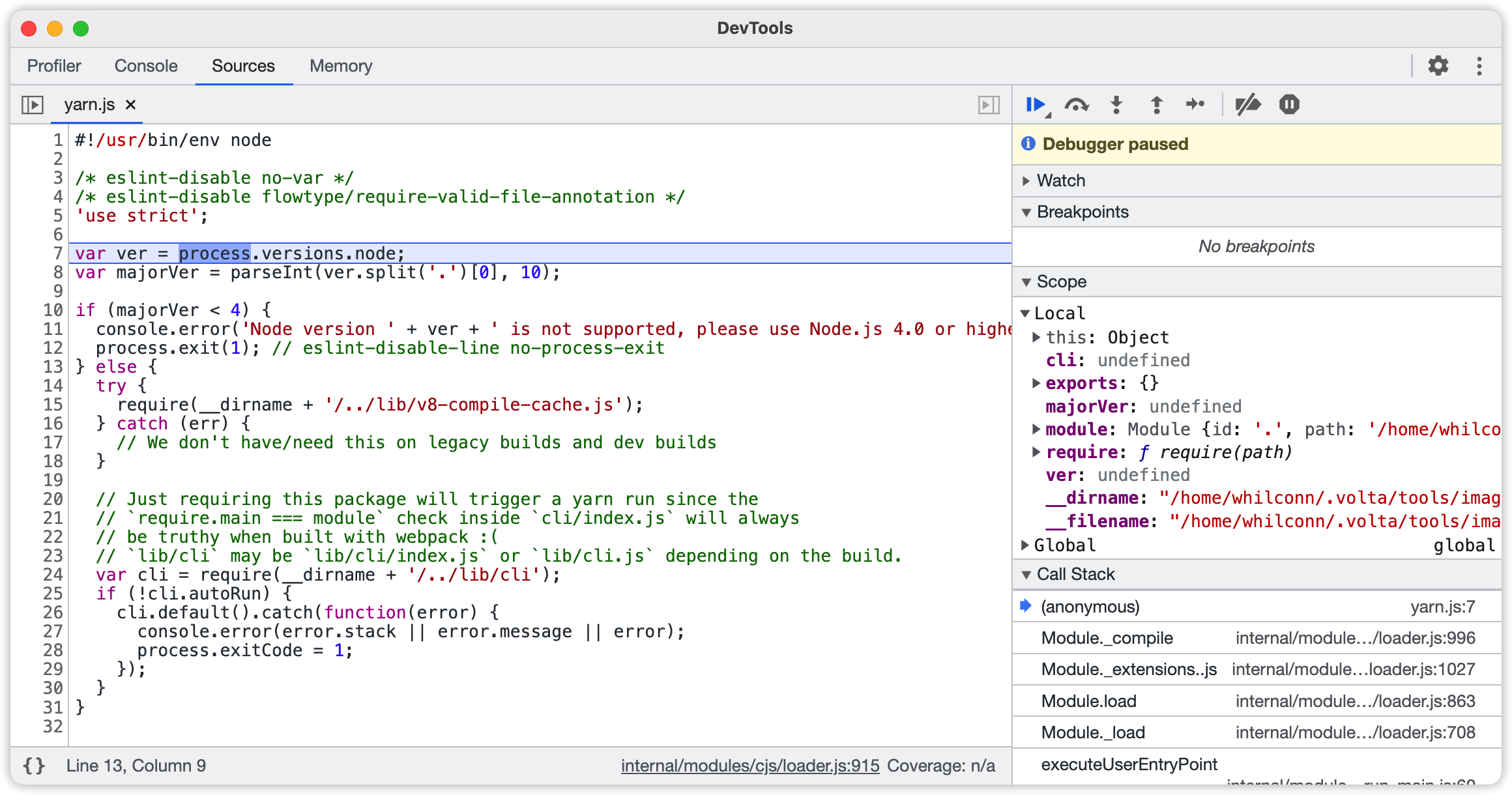
Task: Open DevTools settings gear
Action: pos(1438,65)
